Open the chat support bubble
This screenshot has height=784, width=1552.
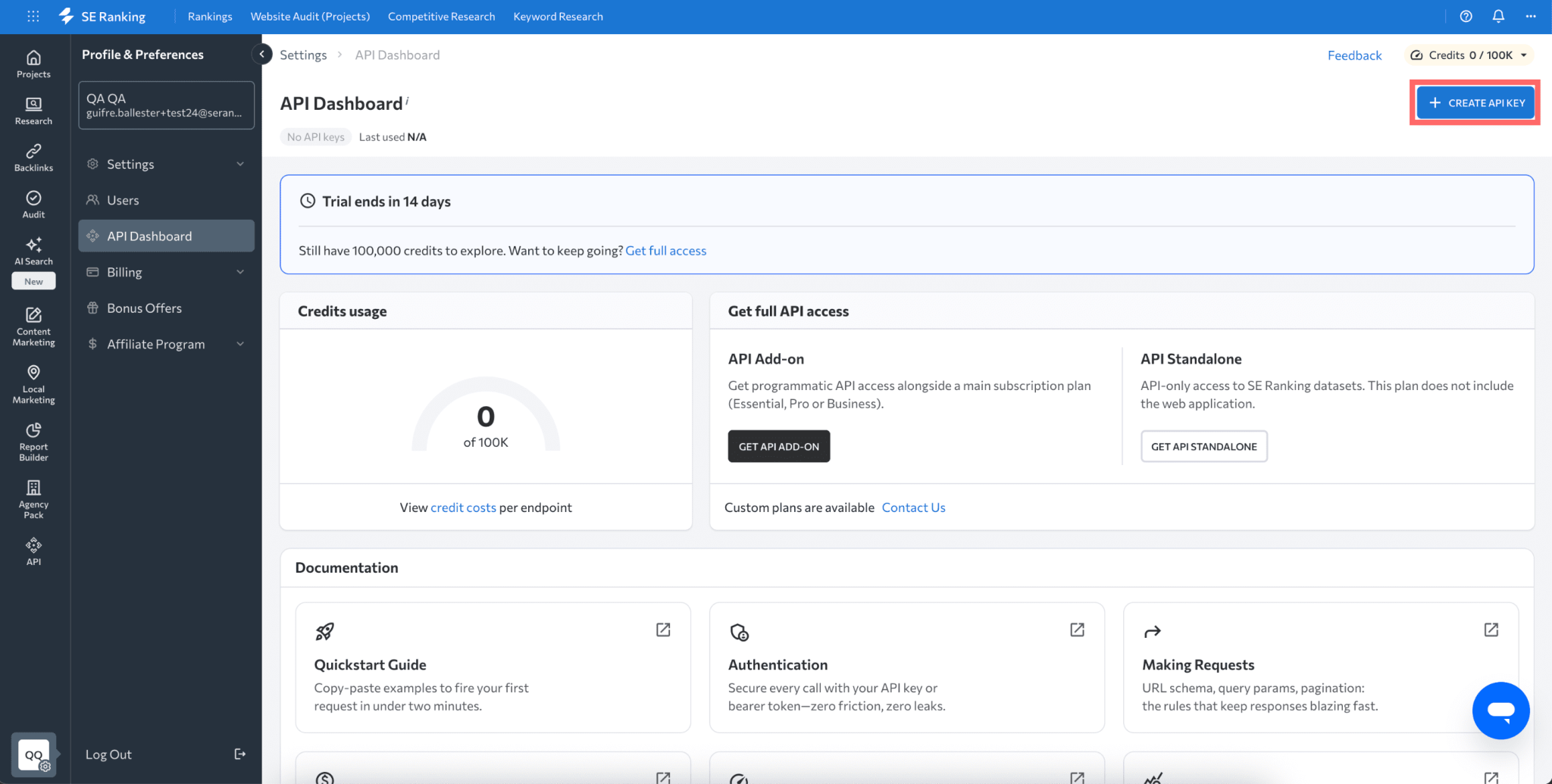pyautogui.click(x=1501, y=711)
